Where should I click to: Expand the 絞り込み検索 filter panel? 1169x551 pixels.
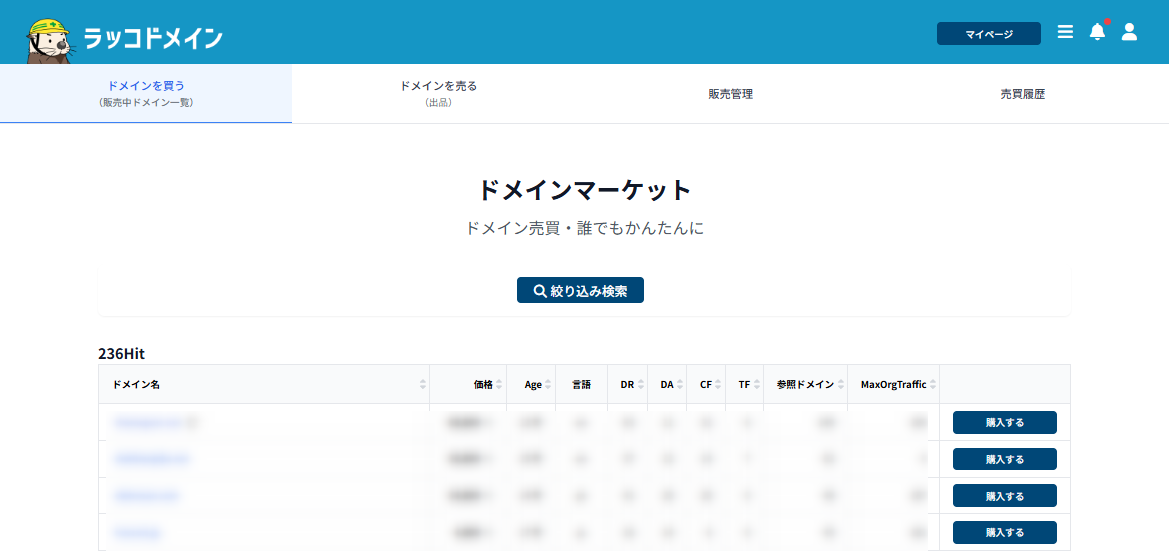click(580, 290)
